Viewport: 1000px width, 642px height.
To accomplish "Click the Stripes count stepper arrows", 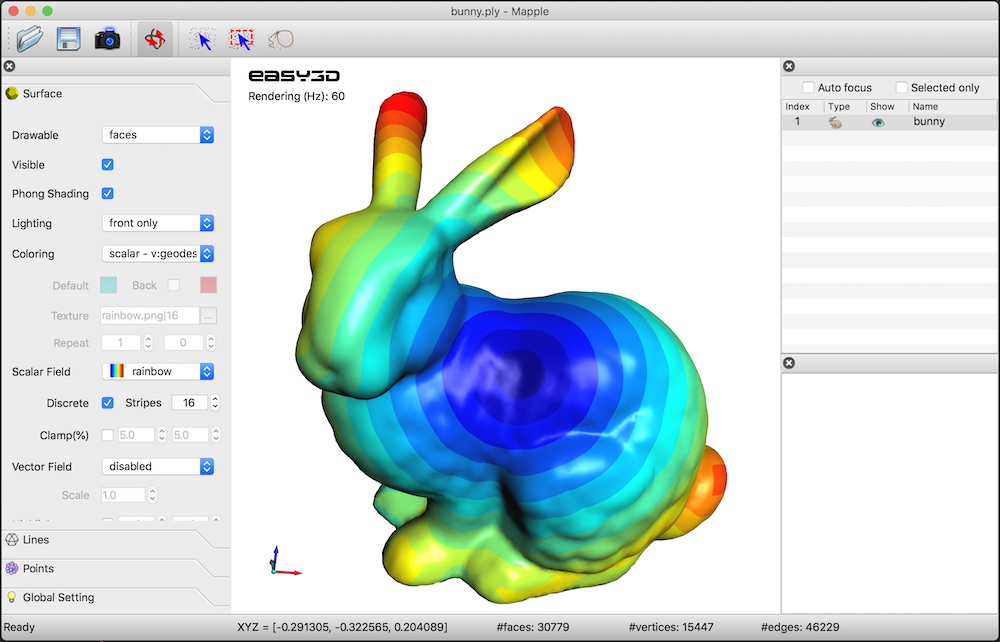I will click(215, 403).
